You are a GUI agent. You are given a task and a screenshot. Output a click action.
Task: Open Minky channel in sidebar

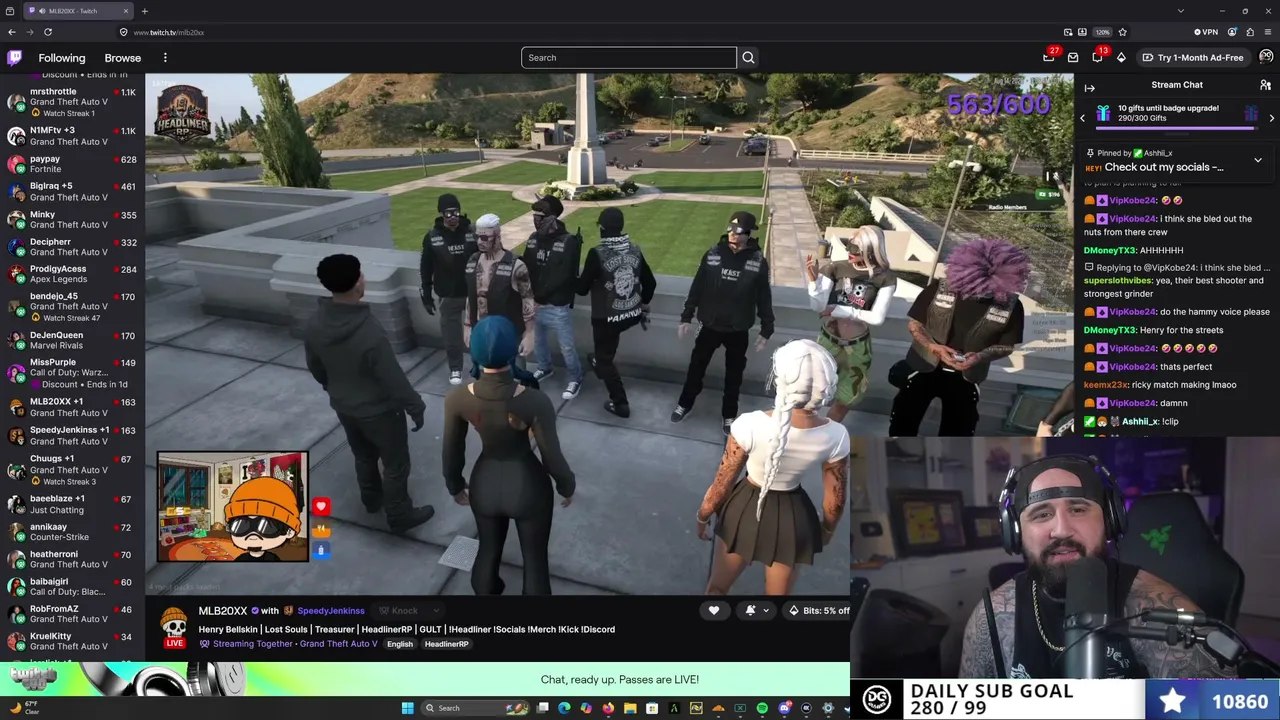[x=72, y=219]
